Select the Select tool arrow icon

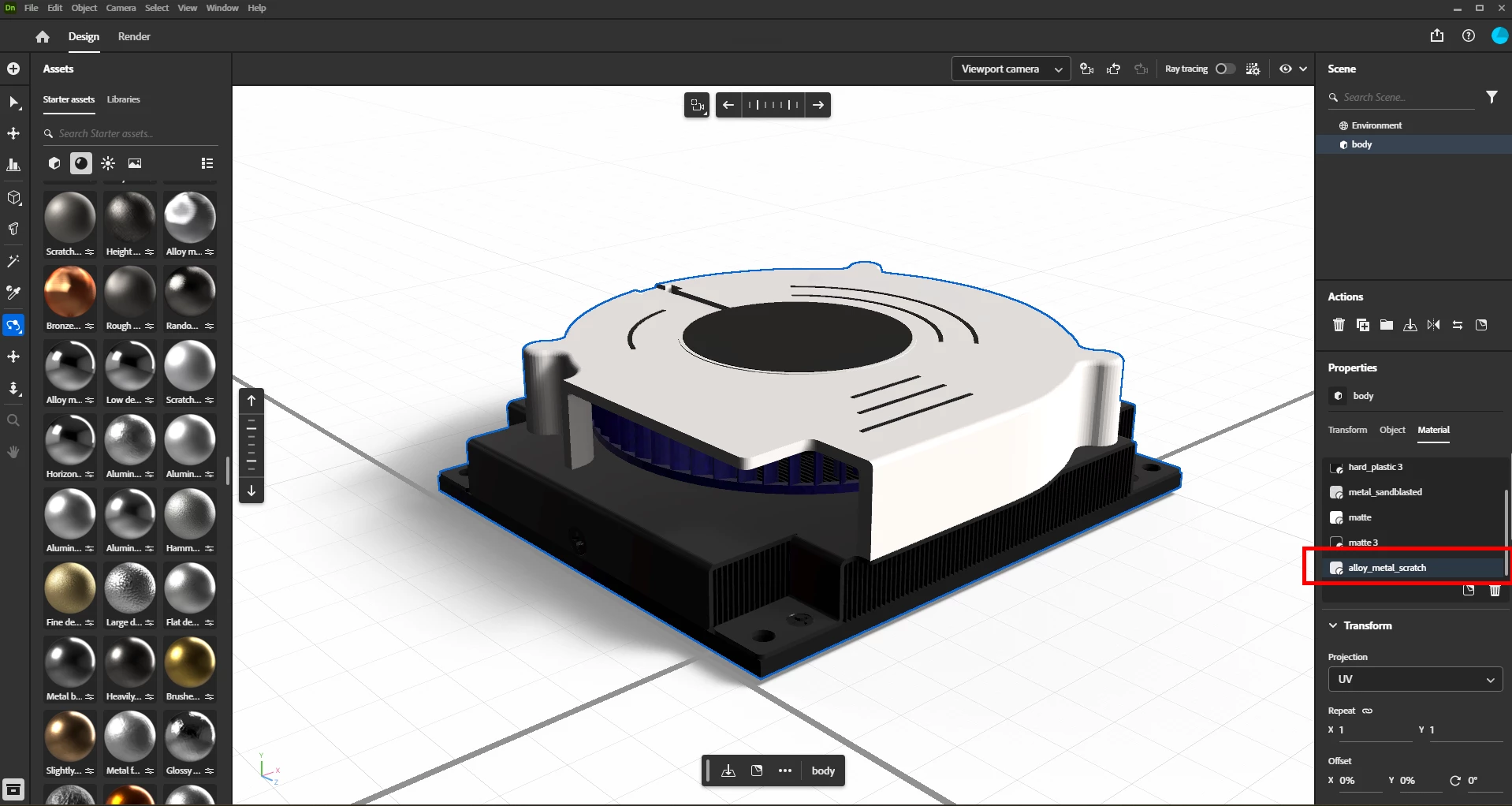click(13, 102)
